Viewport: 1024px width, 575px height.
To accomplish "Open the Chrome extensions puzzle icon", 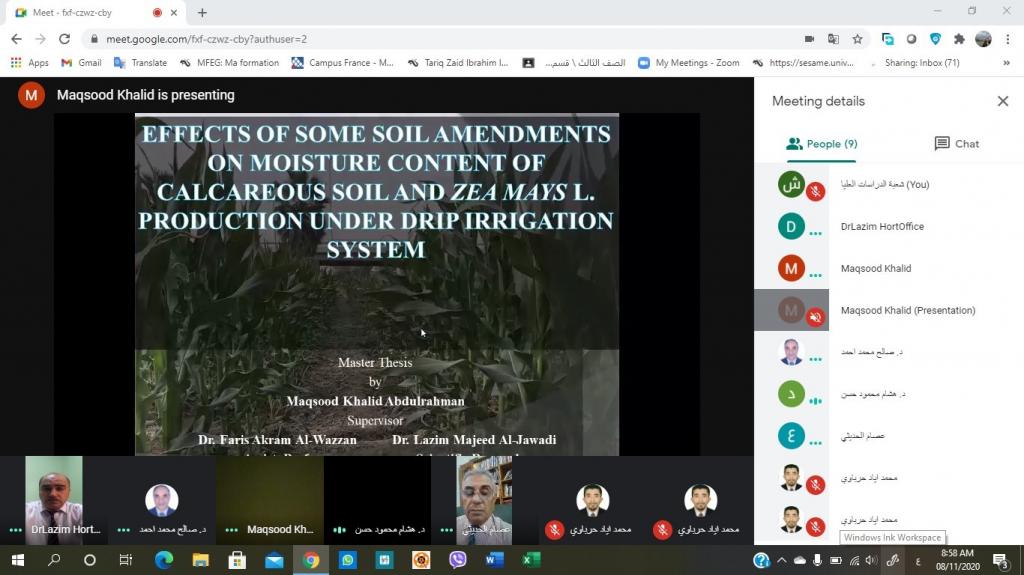I will [x=959, y=39].
